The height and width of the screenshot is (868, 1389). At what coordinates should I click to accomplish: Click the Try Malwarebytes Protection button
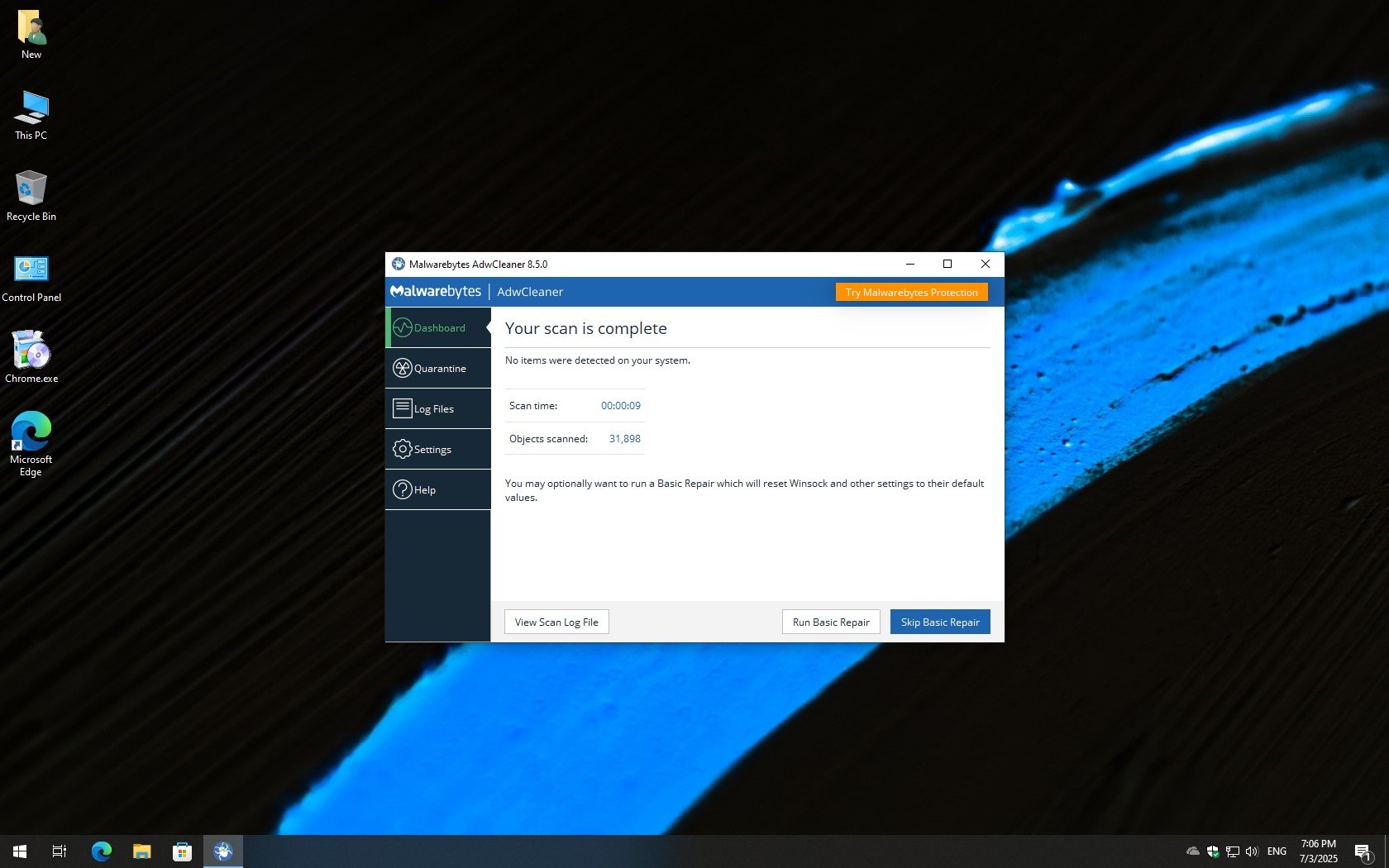click(911, 292)
